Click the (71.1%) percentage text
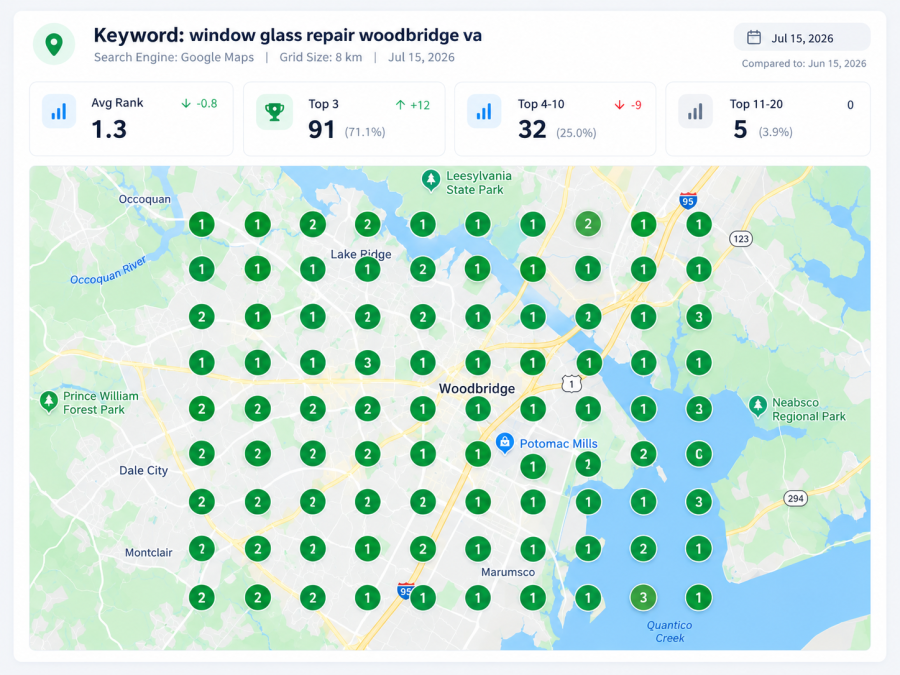Viewport: 900px width, 675px height. click(365, 132)
